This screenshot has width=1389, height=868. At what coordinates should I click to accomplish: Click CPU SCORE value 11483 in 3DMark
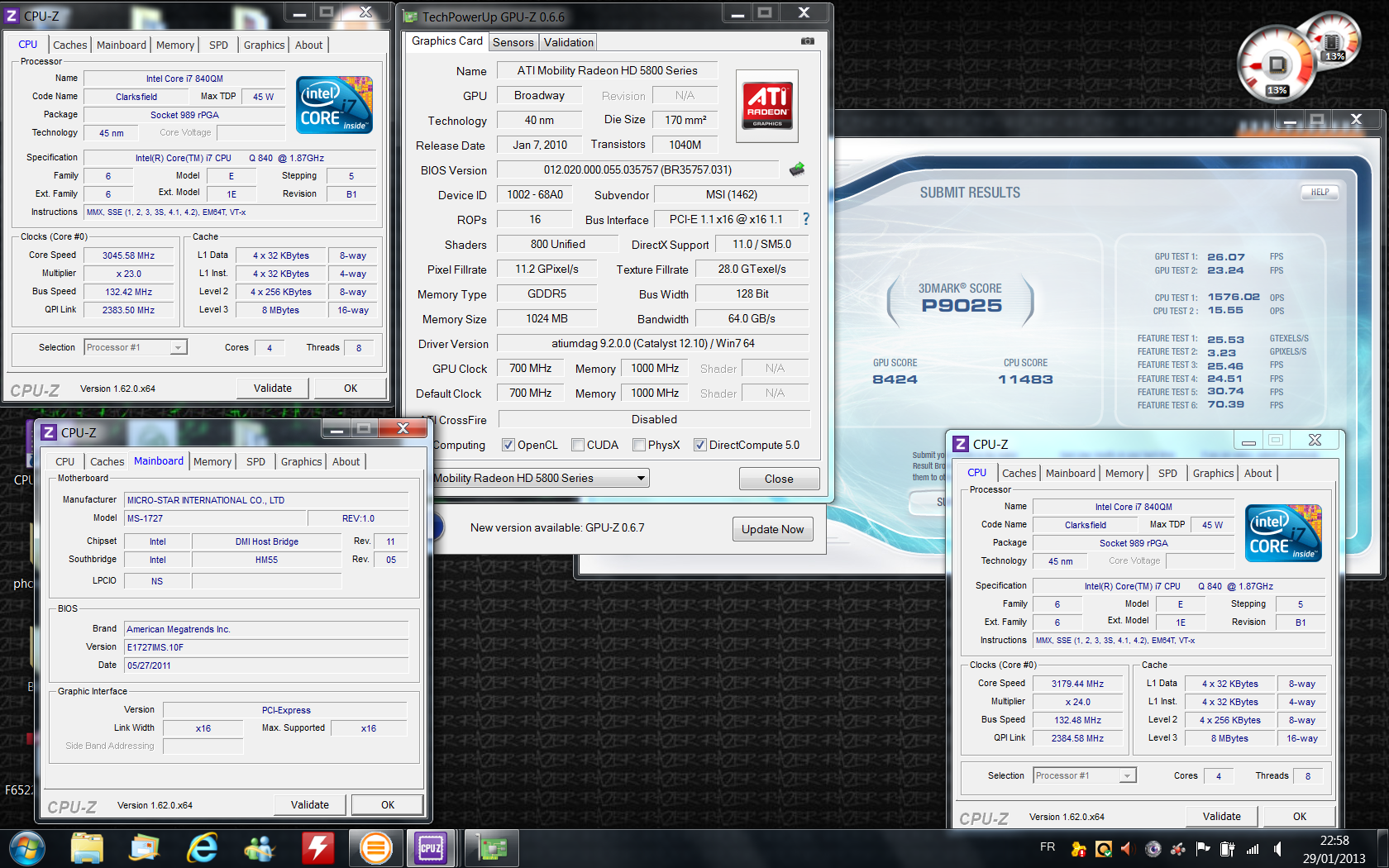[1025, 379]
